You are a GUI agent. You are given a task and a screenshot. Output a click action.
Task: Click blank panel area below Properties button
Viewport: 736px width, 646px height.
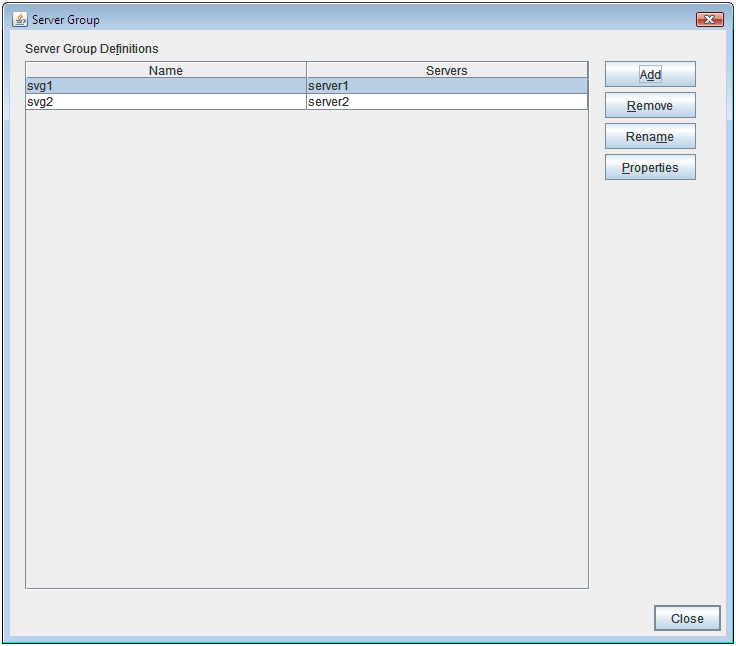tap(650, 350)
